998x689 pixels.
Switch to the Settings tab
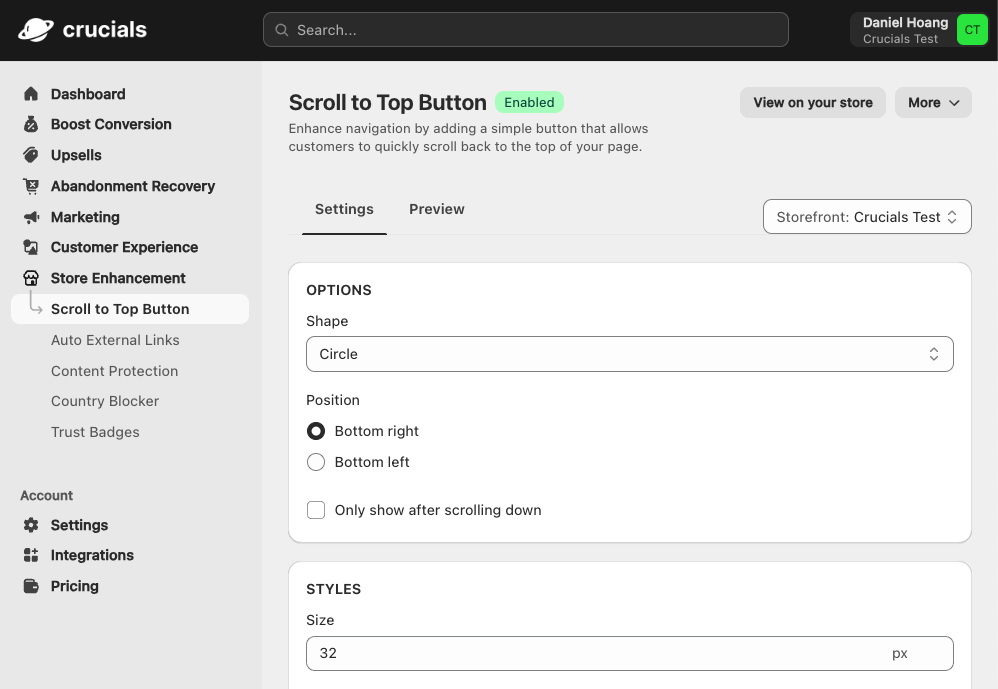344,209
